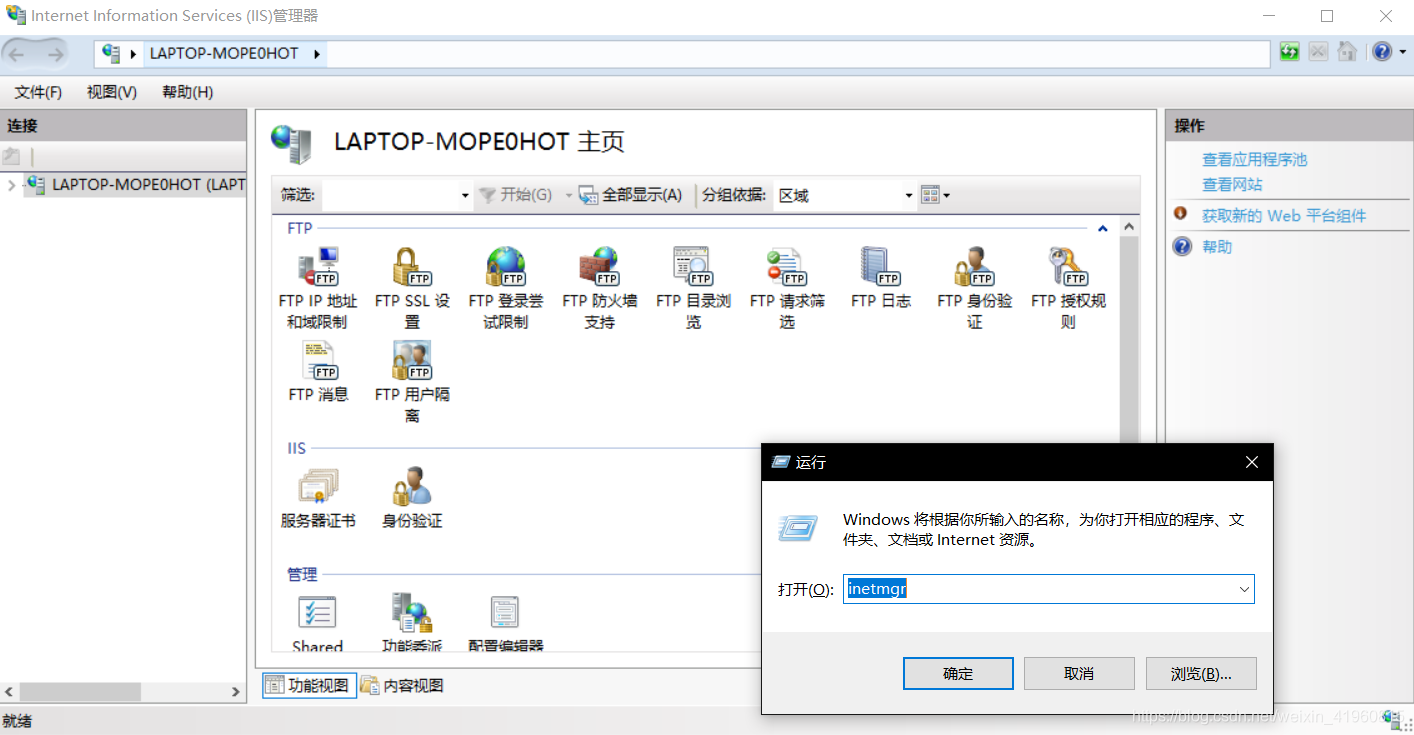Click the refresh page toolbar icon
Screen dimensions: 1414x735
[x=1290, y=52]
